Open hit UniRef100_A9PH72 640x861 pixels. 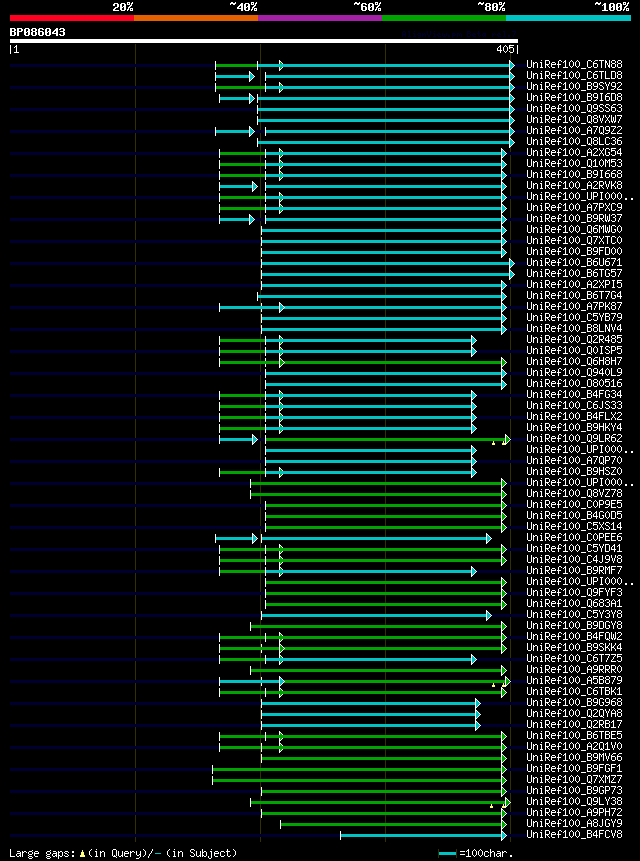pos(574,812)
